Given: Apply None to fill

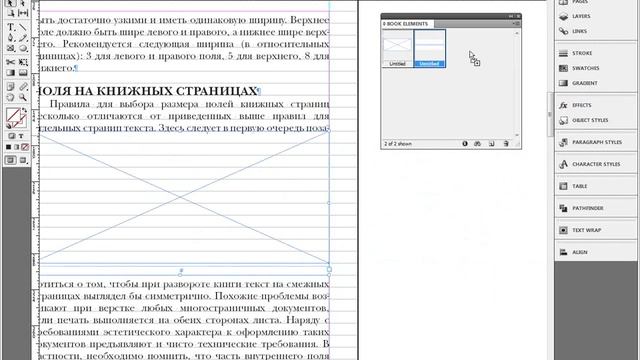Looking at the screenshot, I should pyautogui.click(x=25, y=147).
